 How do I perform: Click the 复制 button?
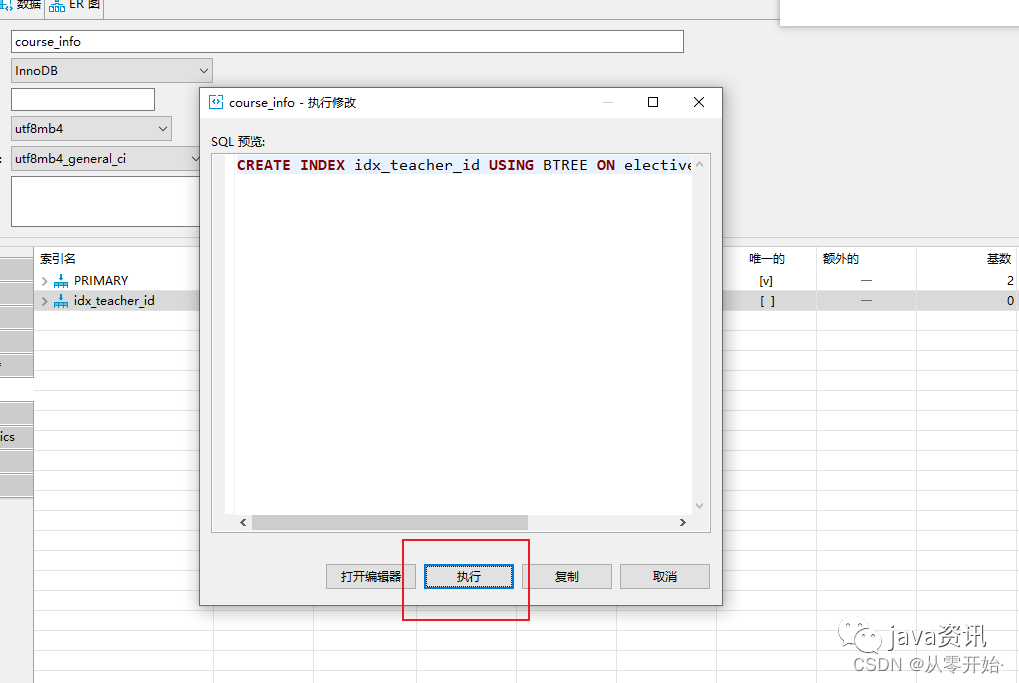coord(567,576)
